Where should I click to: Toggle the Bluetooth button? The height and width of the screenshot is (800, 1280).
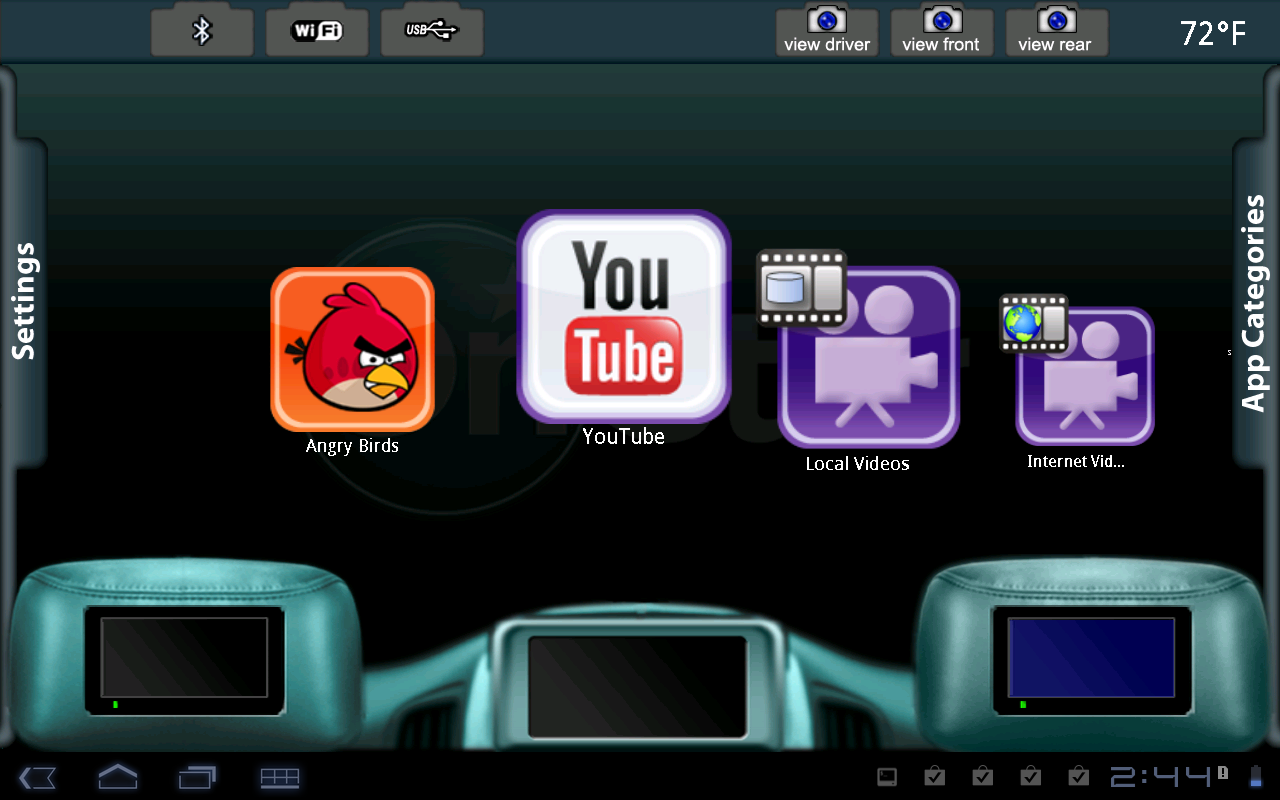click(203, 31)
